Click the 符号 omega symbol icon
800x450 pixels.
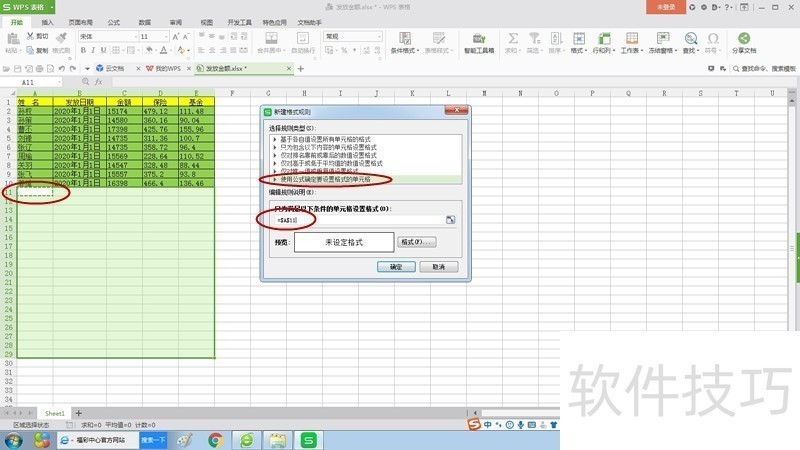[x=713, y=38]
